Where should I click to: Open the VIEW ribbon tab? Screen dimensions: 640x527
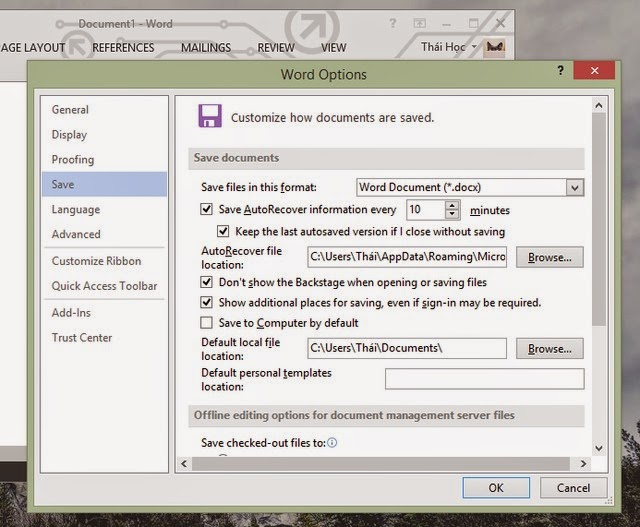tap(333, 48)
